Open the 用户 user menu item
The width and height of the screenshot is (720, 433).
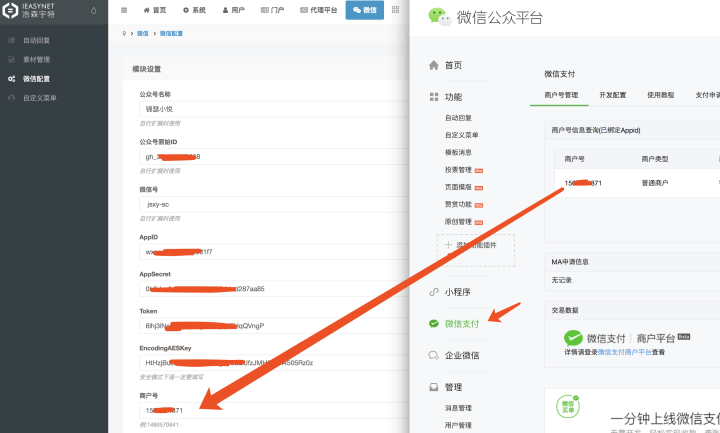click(x=234, y=10)
